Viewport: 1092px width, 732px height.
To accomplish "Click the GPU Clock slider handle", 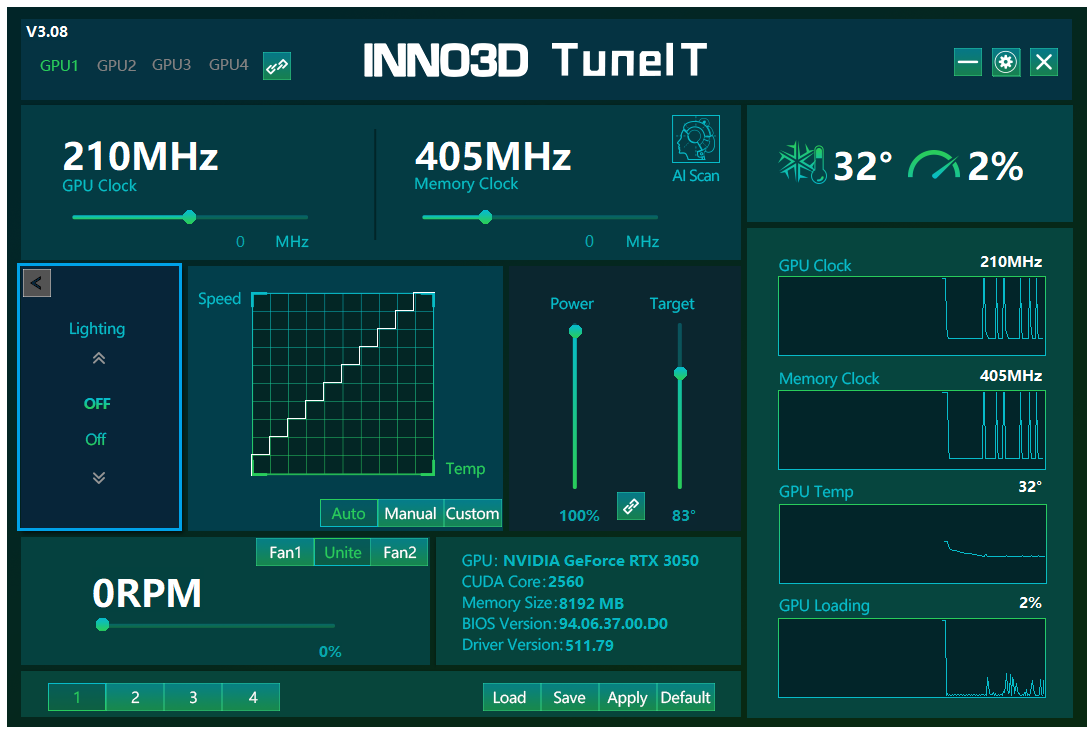I will (189, 217).
